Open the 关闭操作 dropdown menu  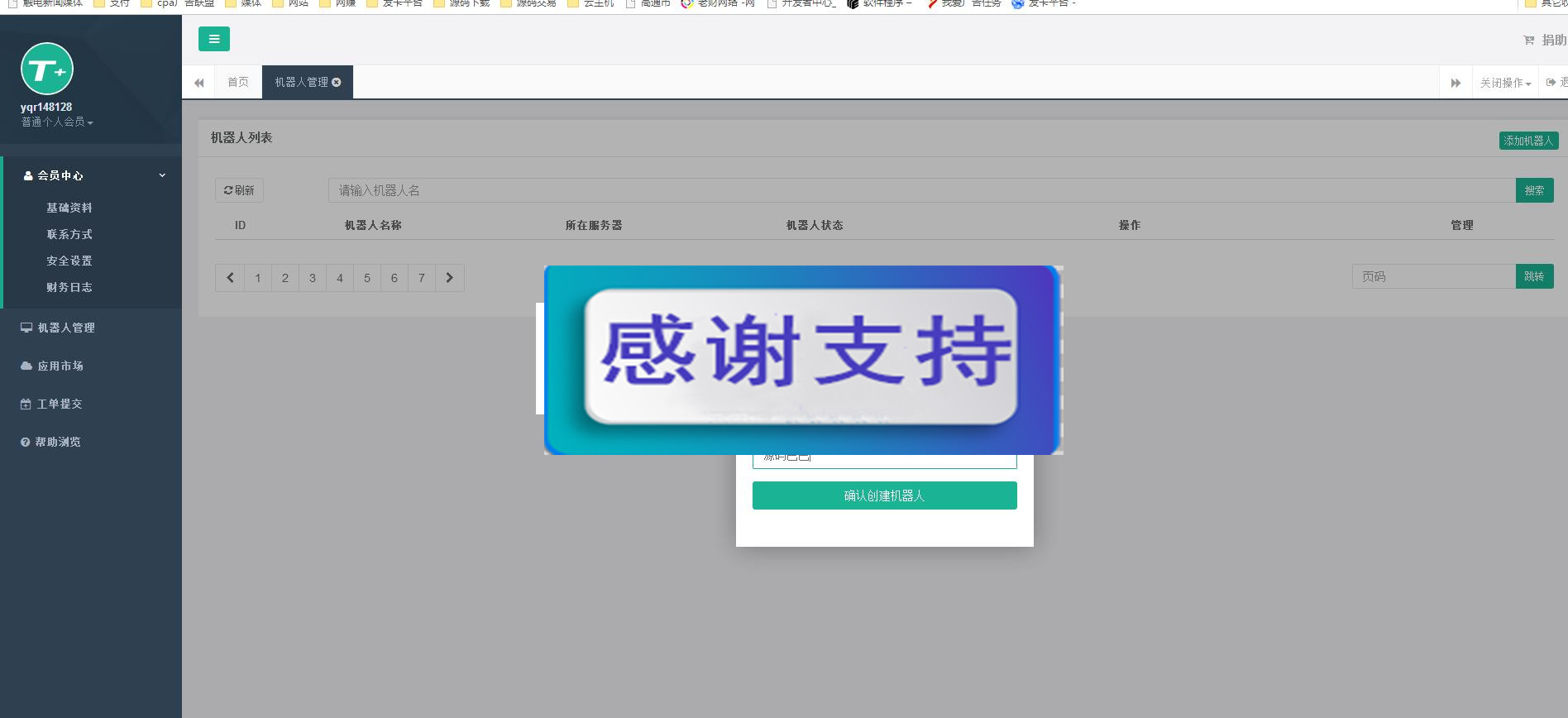[x=1505, y=83]
